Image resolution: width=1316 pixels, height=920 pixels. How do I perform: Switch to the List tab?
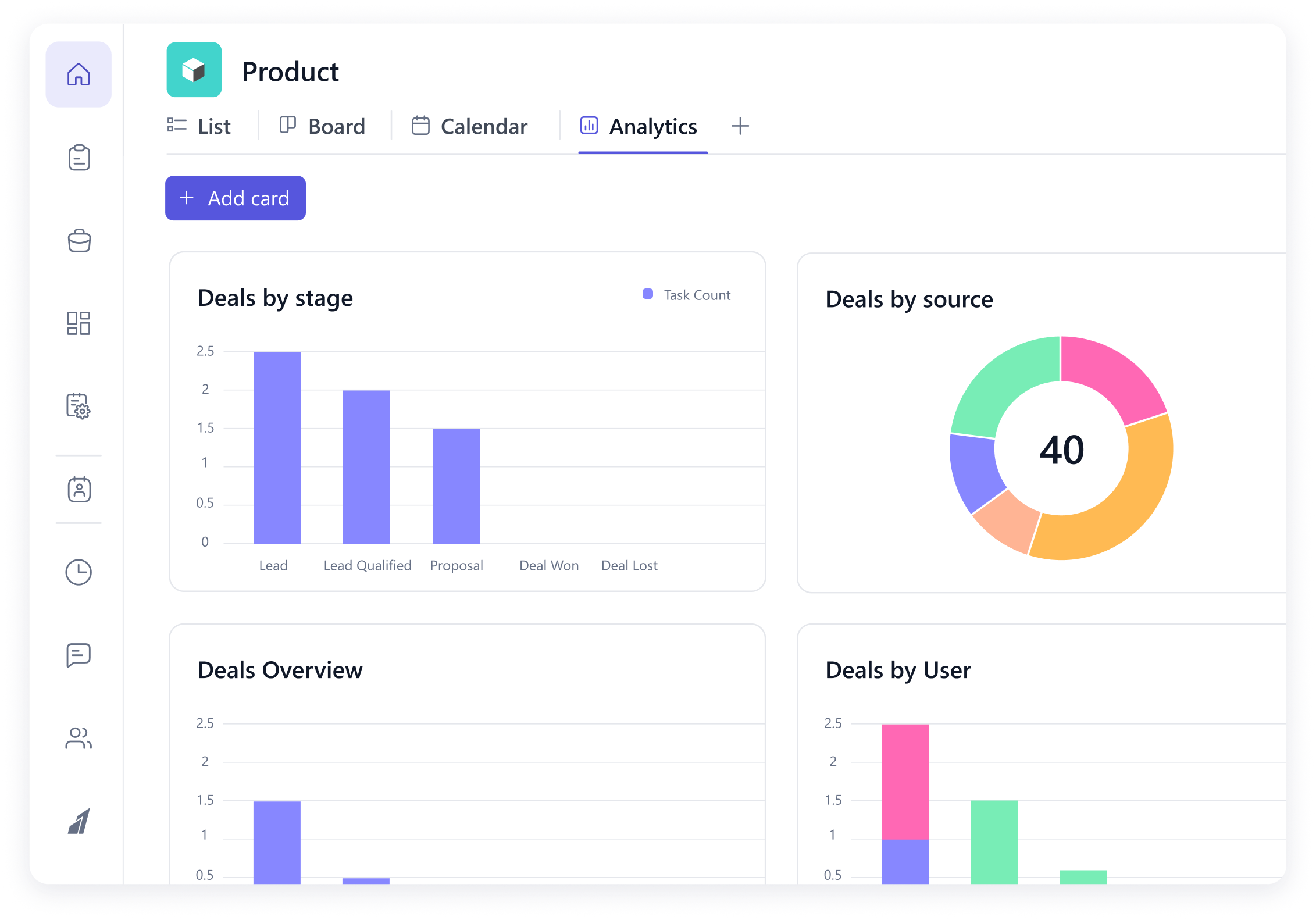pos(199,126)
